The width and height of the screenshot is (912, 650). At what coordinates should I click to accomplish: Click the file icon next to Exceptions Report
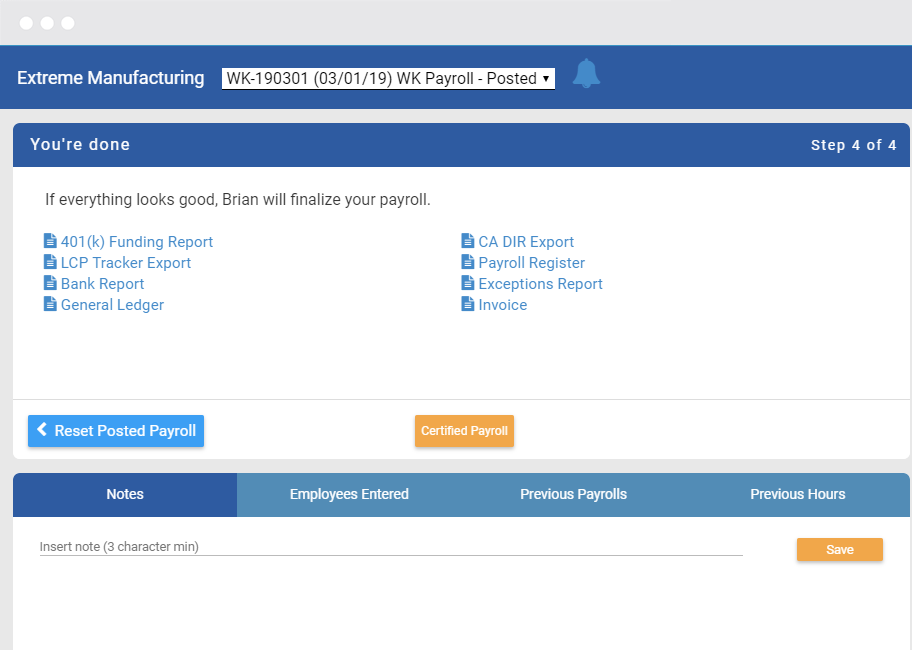coord(466,283)
